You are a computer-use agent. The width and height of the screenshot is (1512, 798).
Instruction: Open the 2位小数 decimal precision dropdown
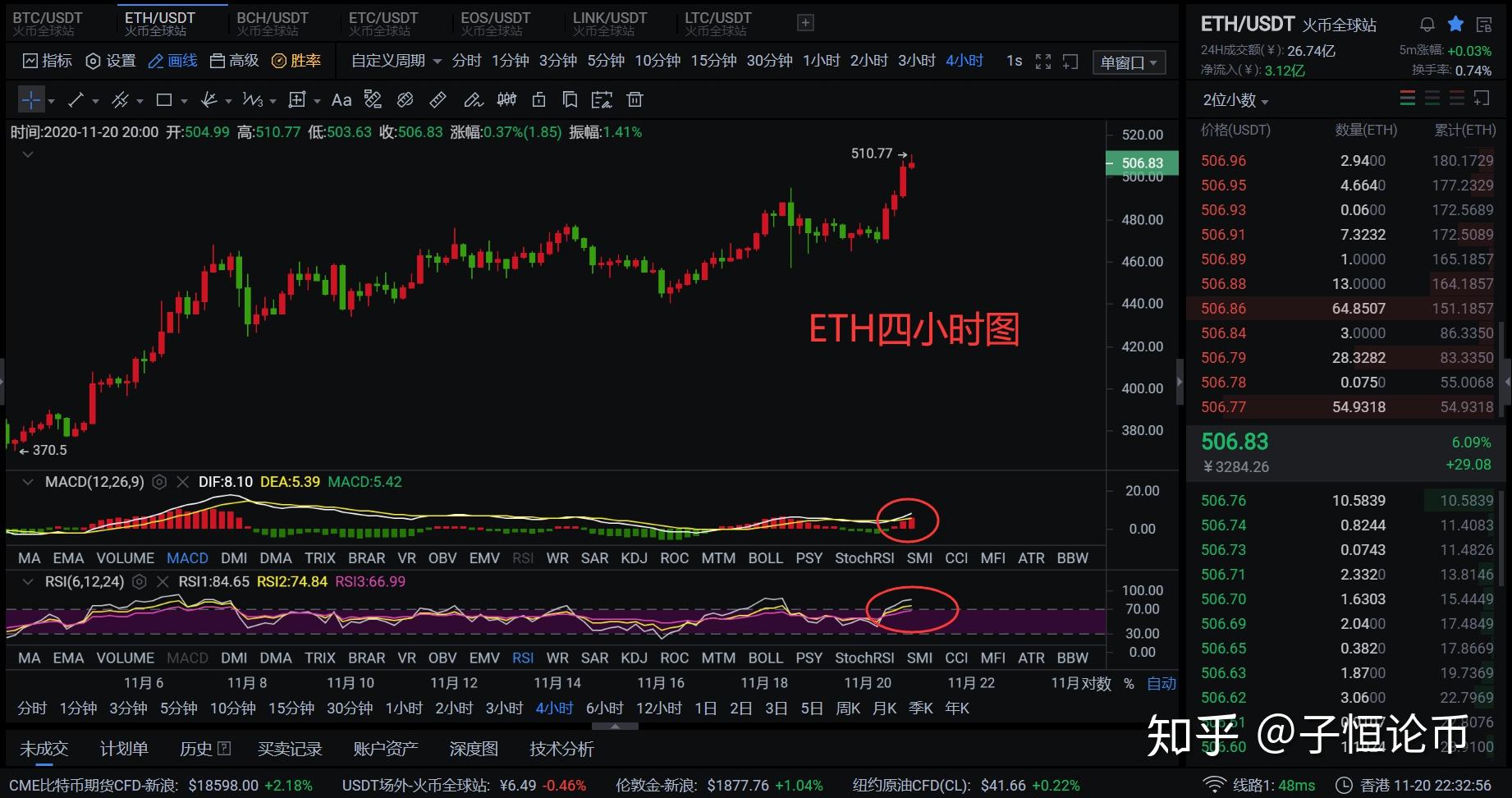coord(1235,100)
